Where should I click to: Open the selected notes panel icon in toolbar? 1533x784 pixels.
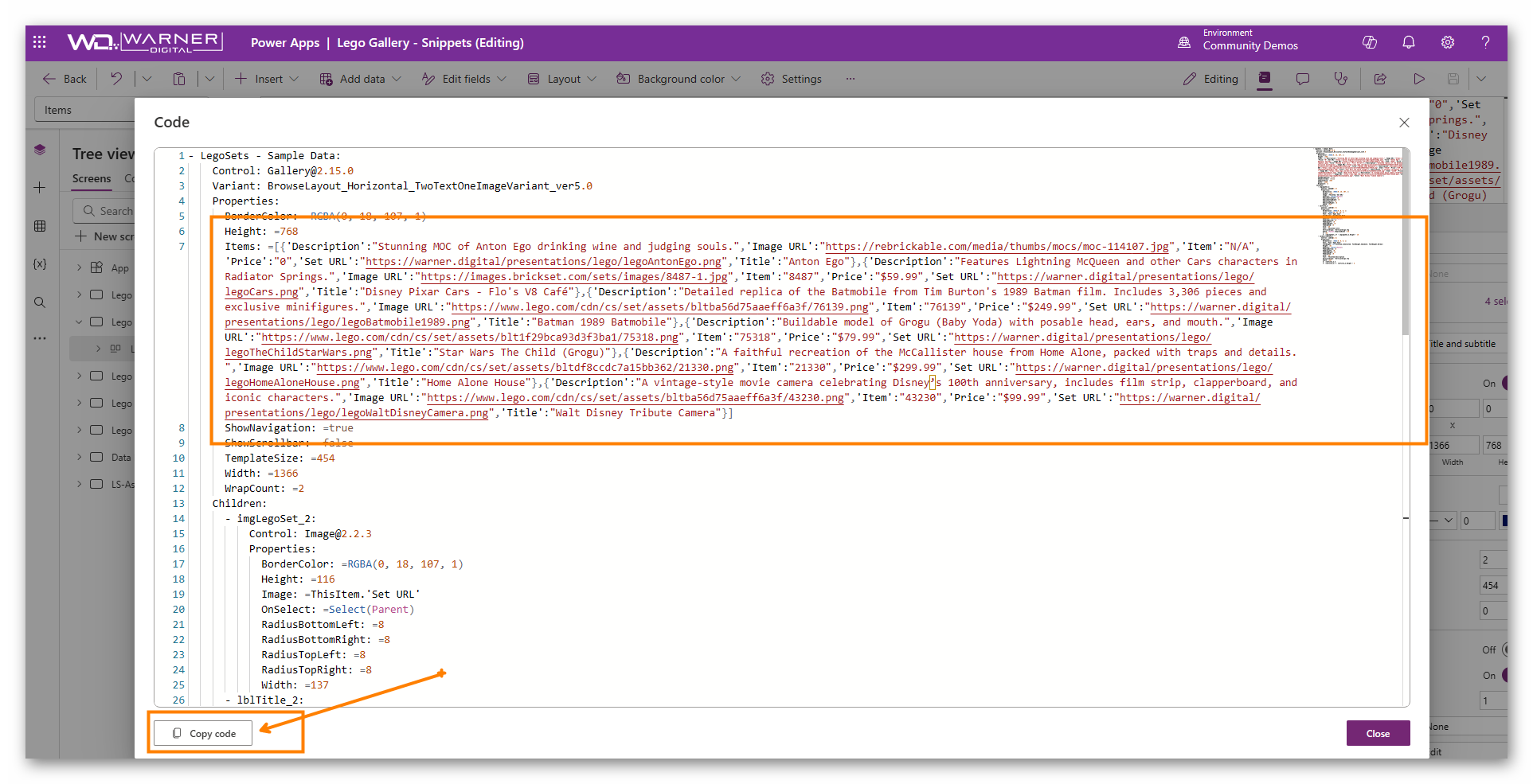pos(1265,79)
